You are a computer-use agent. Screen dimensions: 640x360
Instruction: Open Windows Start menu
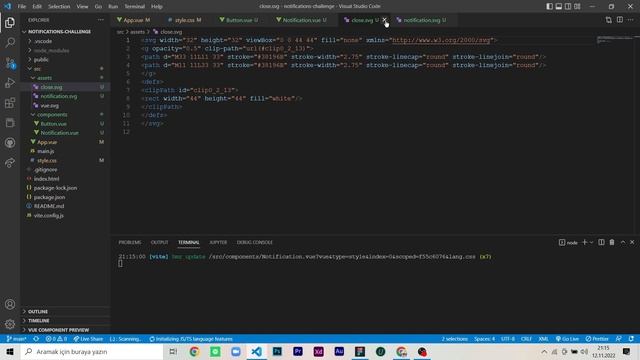[10, 351]
